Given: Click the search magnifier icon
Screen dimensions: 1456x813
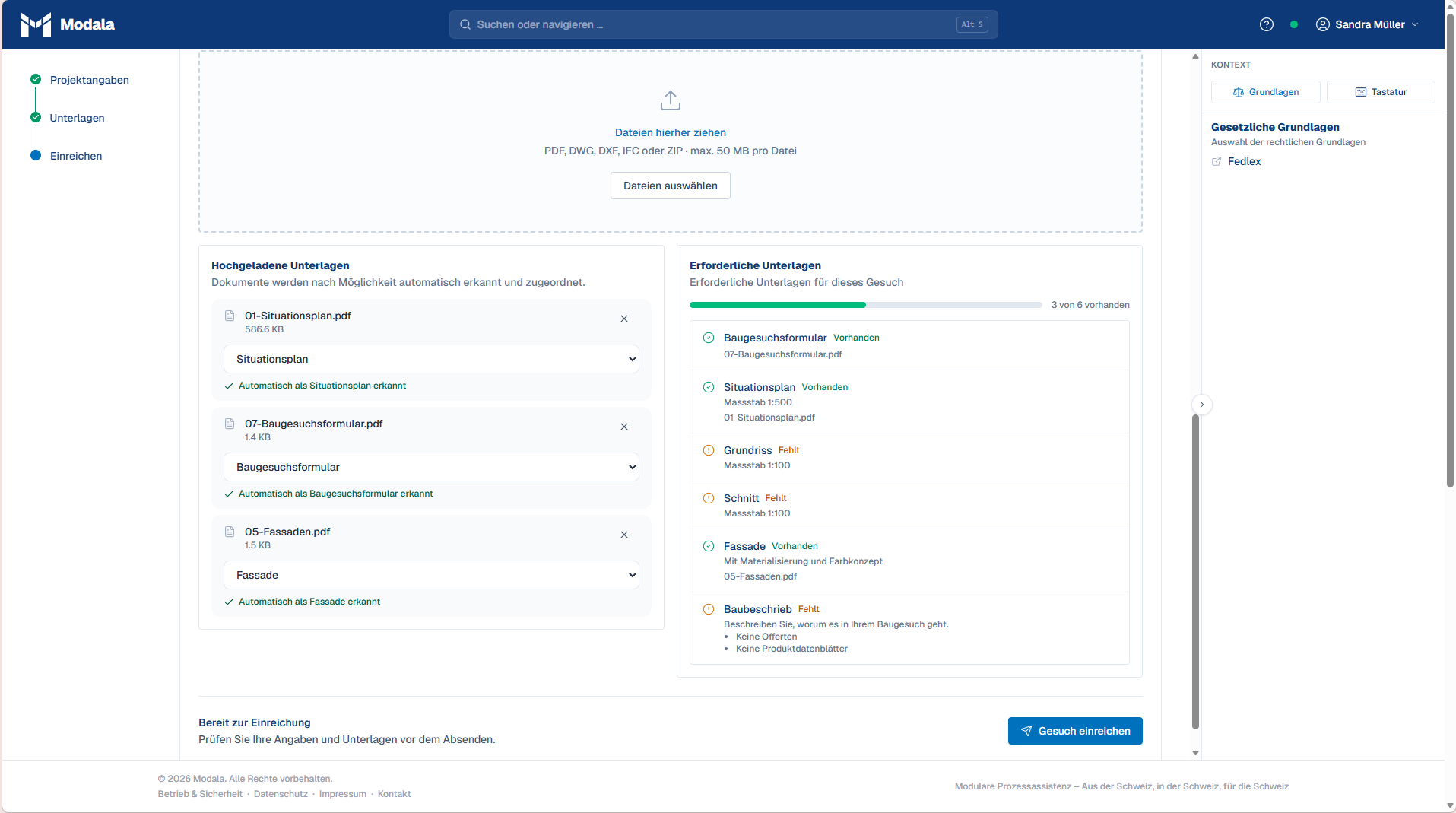Looking at the screenshot, I should click(x=465, y=24).
